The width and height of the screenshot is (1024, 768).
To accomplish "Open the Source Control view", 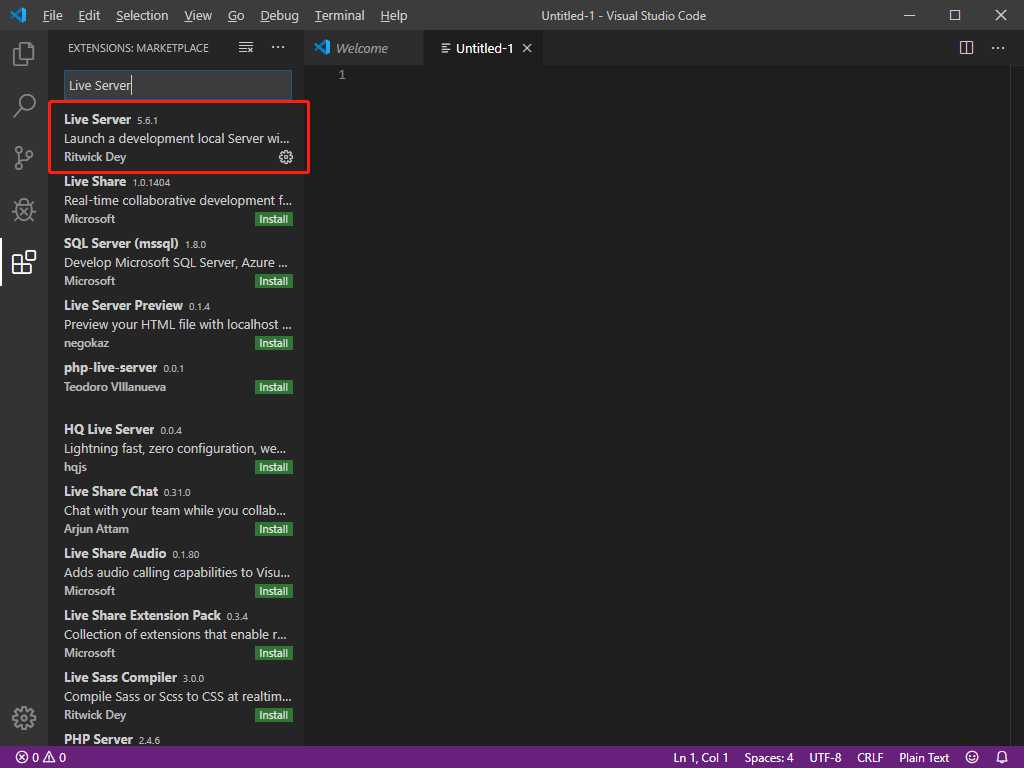I will (24, 157).
